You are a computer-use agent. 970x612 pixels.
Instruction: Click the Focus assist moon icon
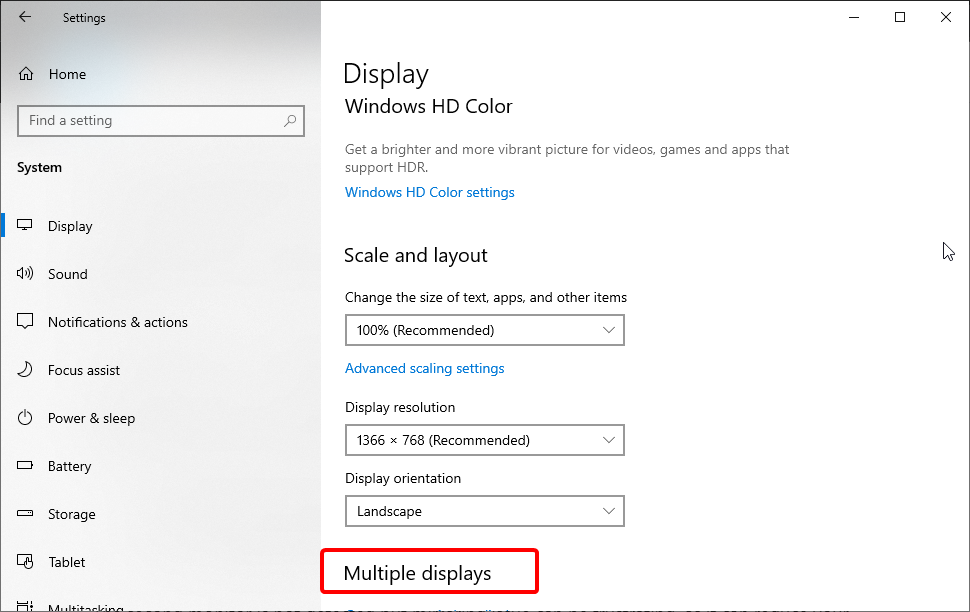[x=25, y=369]
